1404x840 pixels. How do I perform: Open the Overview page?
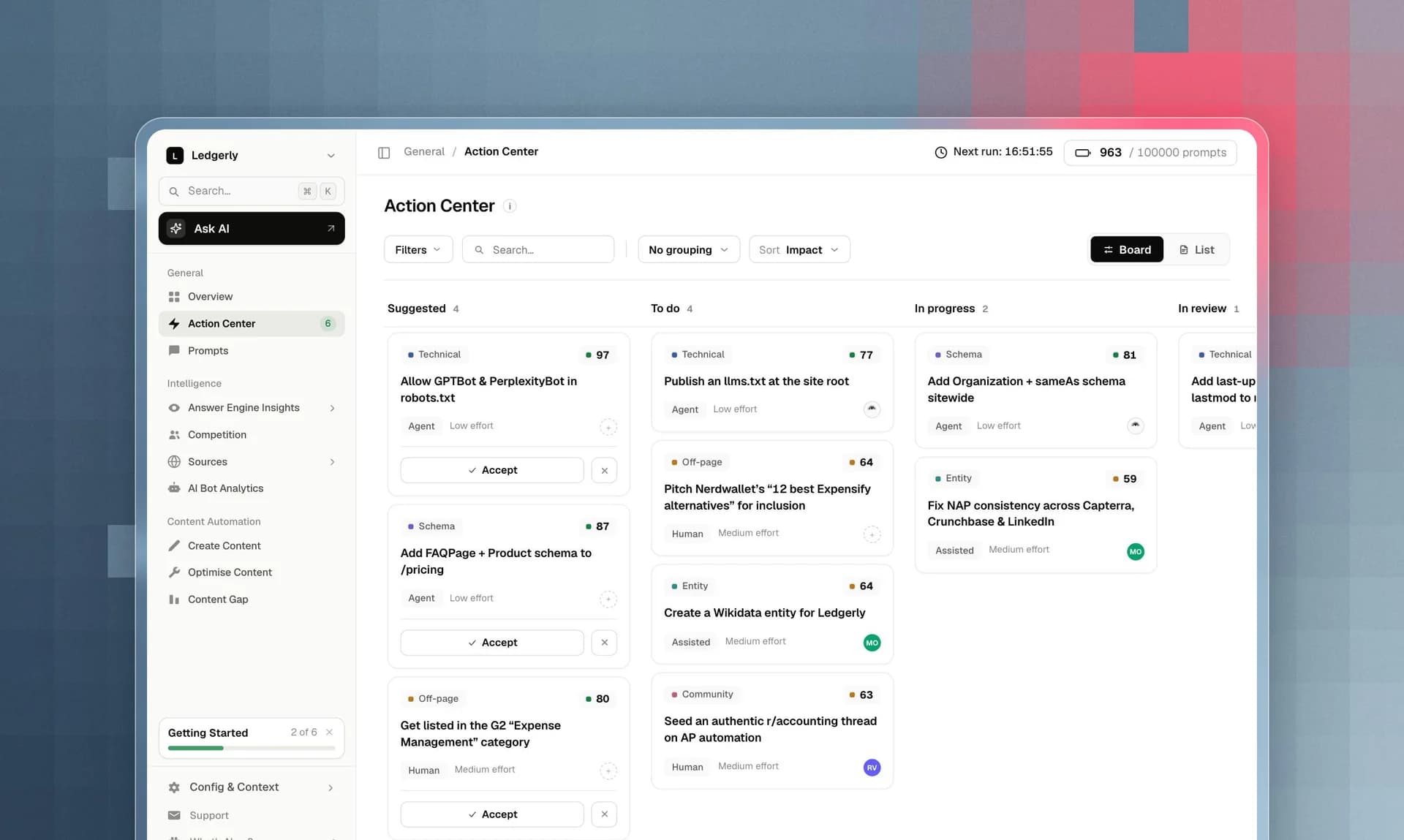[252, 297]
